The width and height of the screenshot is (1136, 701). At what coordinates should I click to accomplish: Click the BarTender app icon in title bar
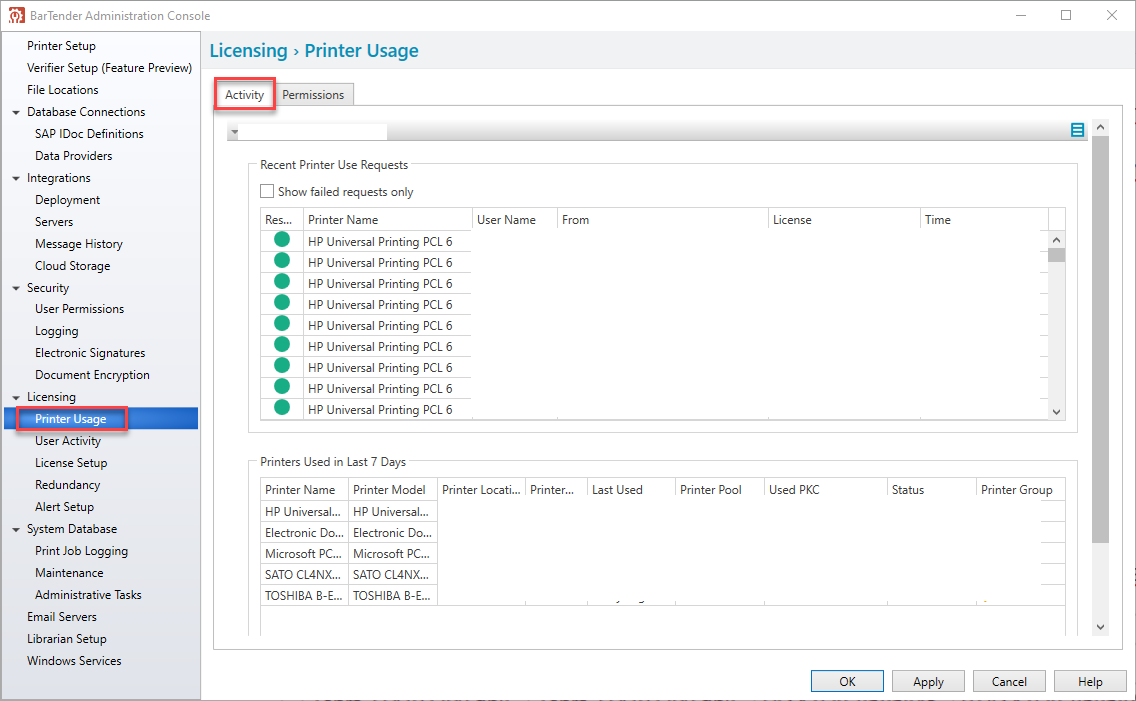[x=17, y=15]
